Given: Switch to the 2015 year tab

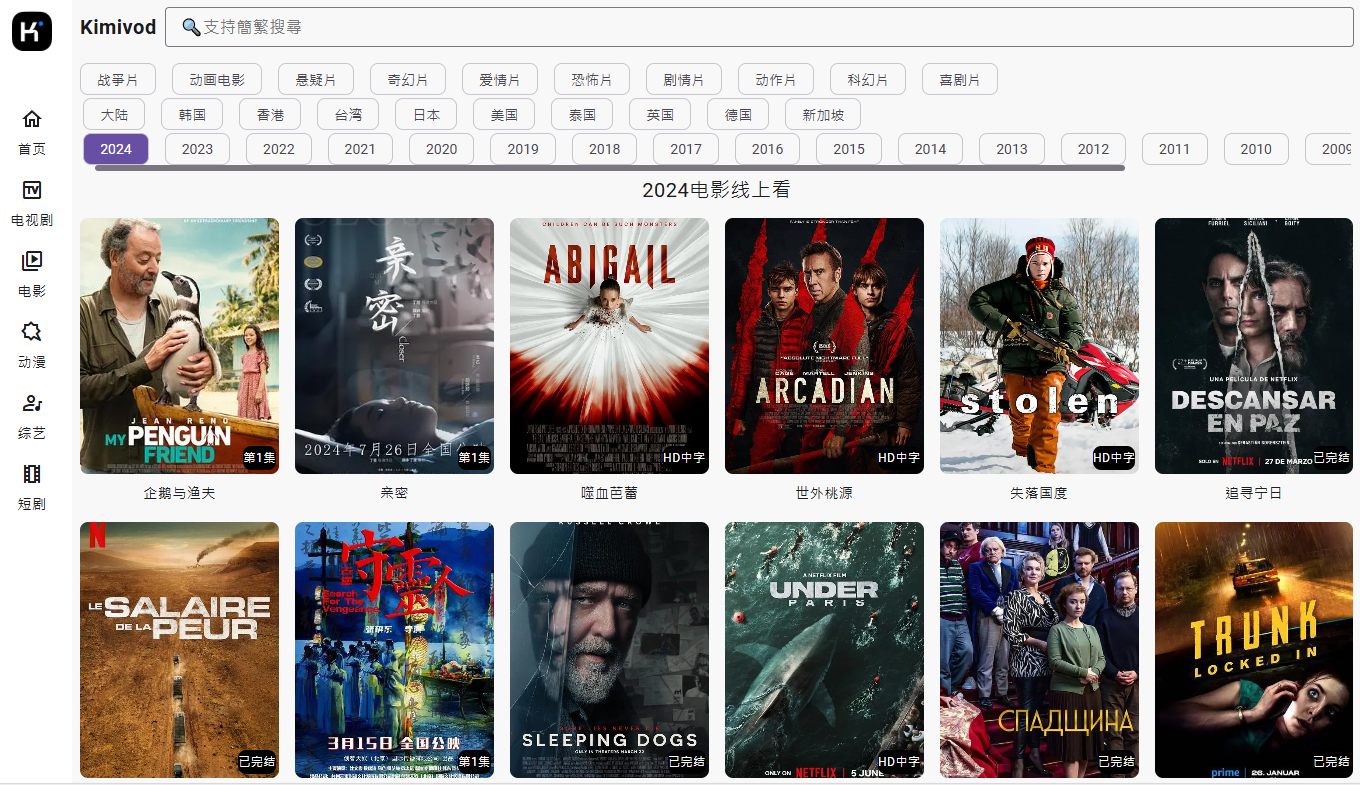Looking at the screenshot, I should (x=849, y=149).
